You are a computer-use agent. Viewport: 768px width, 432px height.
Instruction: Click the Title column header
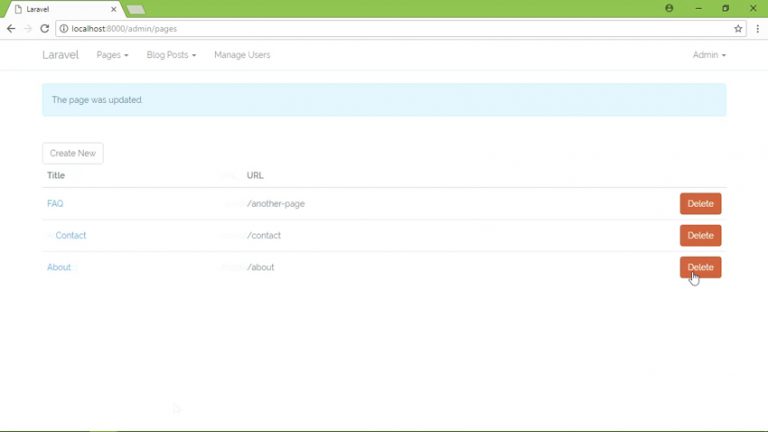(56, 175)
